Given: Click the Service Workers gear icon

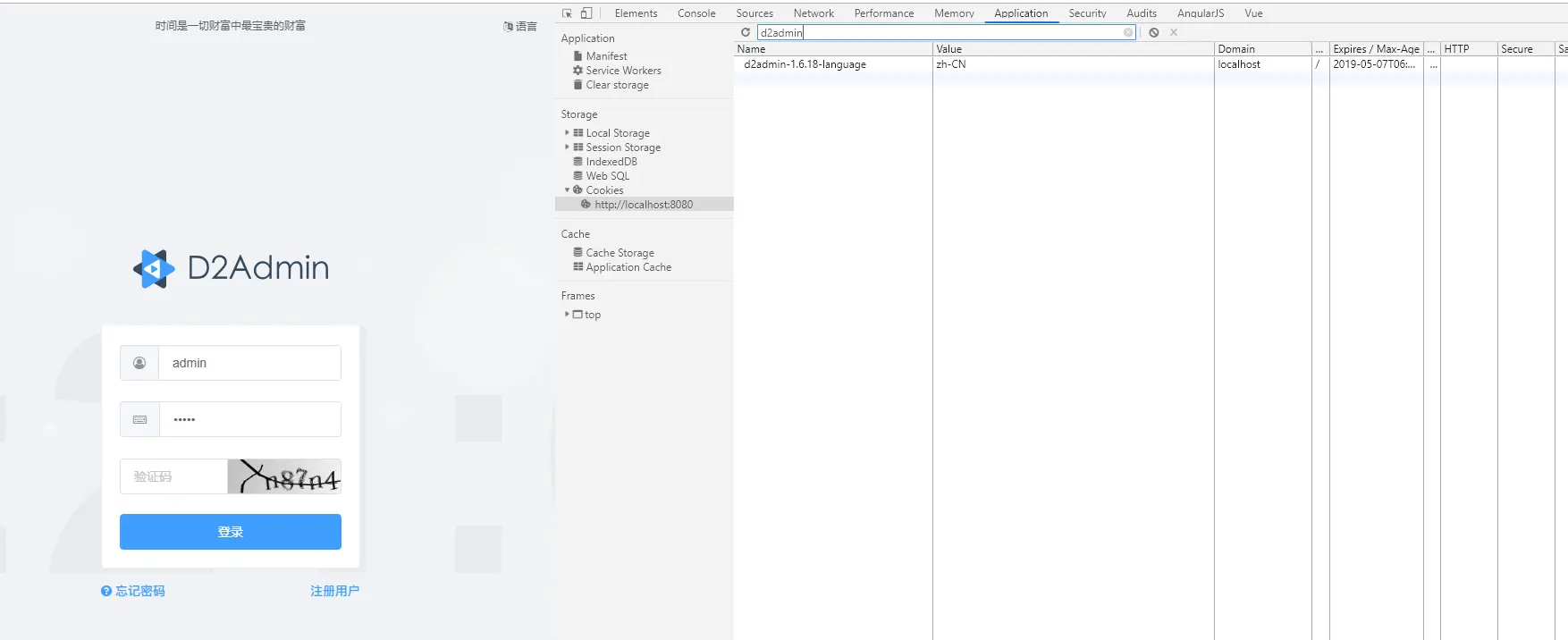Looking at the screenshot, I should point(577,70).
